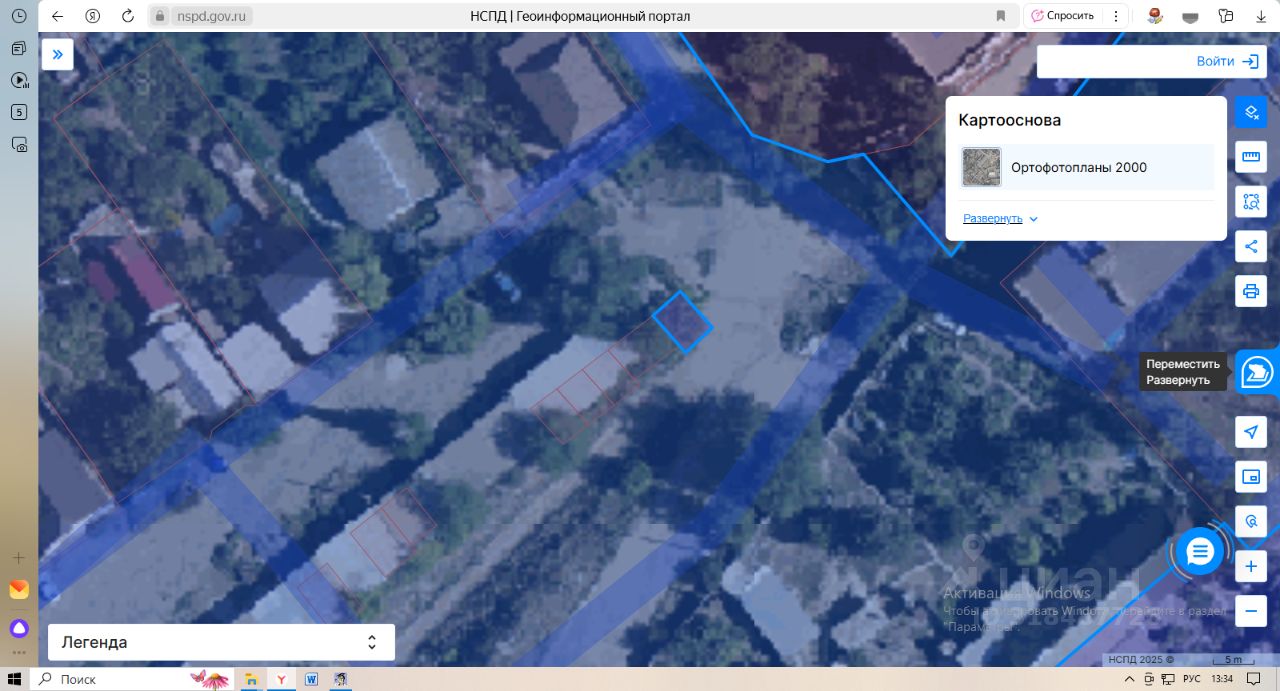Select the Ортофотопланы 2000 basemap thumbnail
1280x691 pixels.
click(x=981, y=167)
